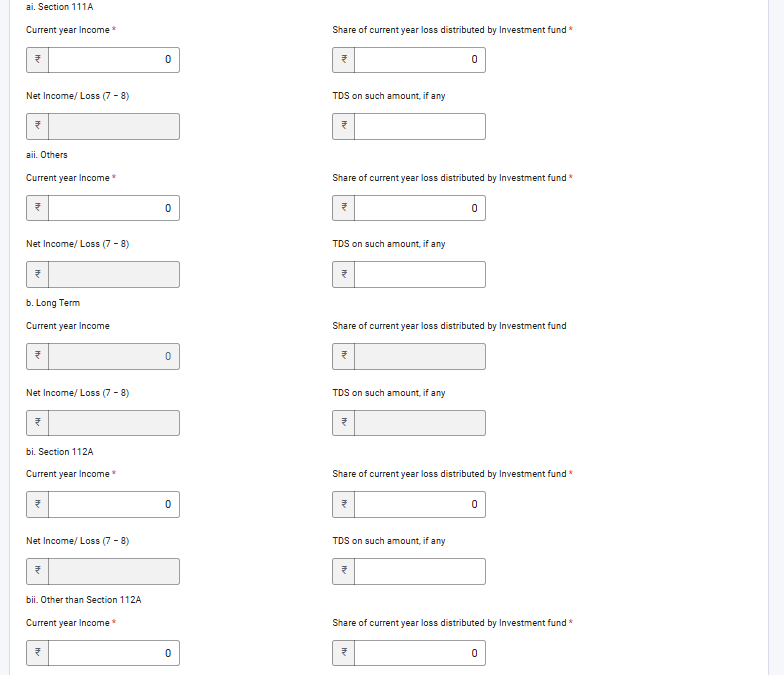Click rupee icon of Section 112A loss field
Screen dimensions: 784x675
click(344, 504)
